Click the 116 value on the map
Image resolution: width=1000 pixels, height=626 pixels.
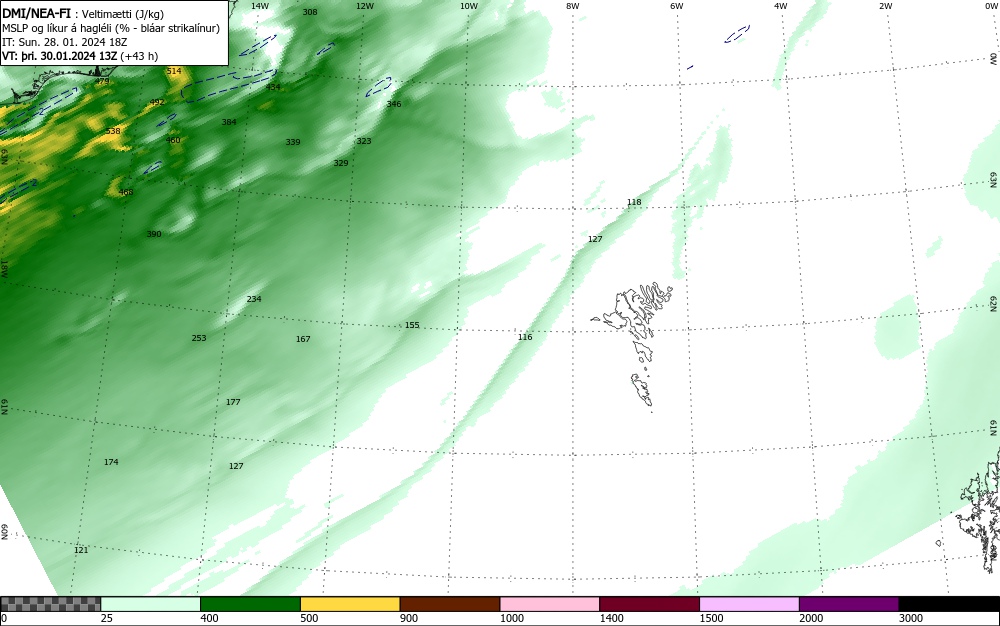(525, 337)
